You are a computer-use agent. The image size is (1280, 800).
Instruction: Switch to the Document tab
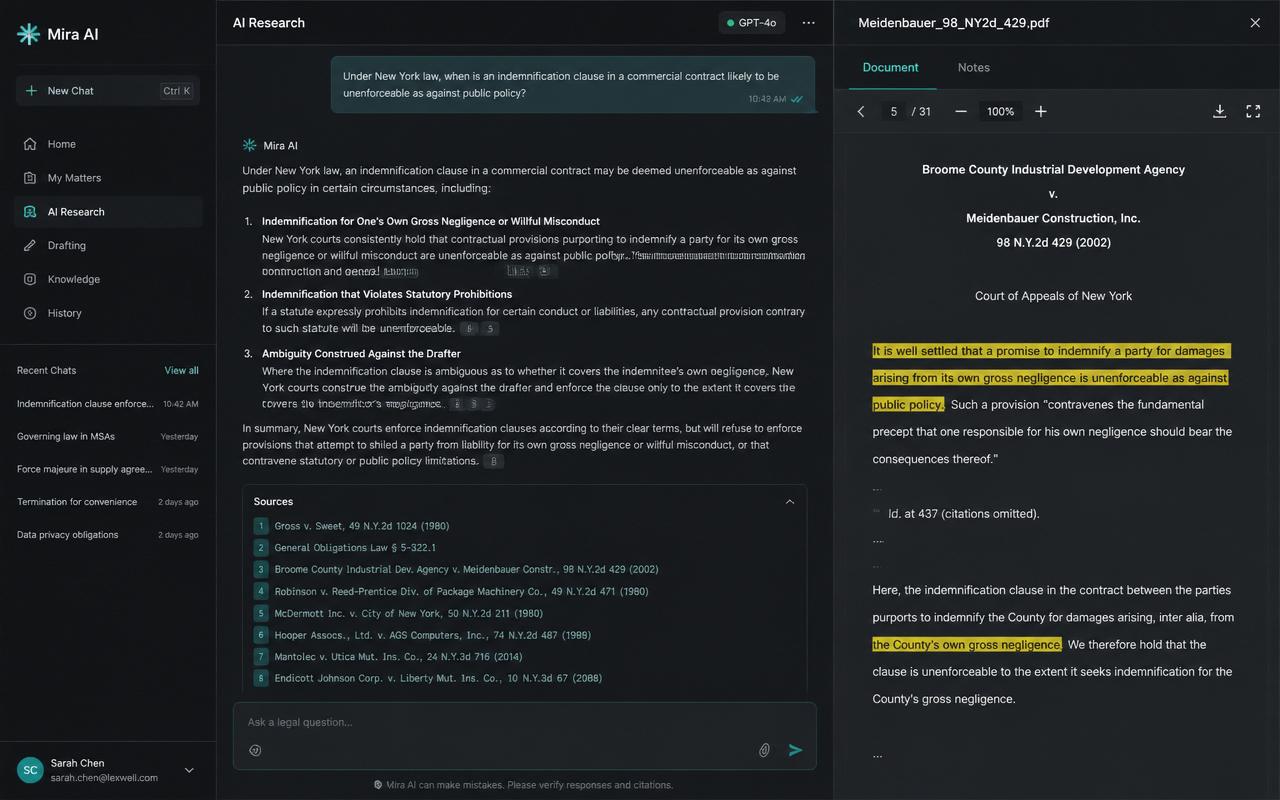tap(890, 68)
